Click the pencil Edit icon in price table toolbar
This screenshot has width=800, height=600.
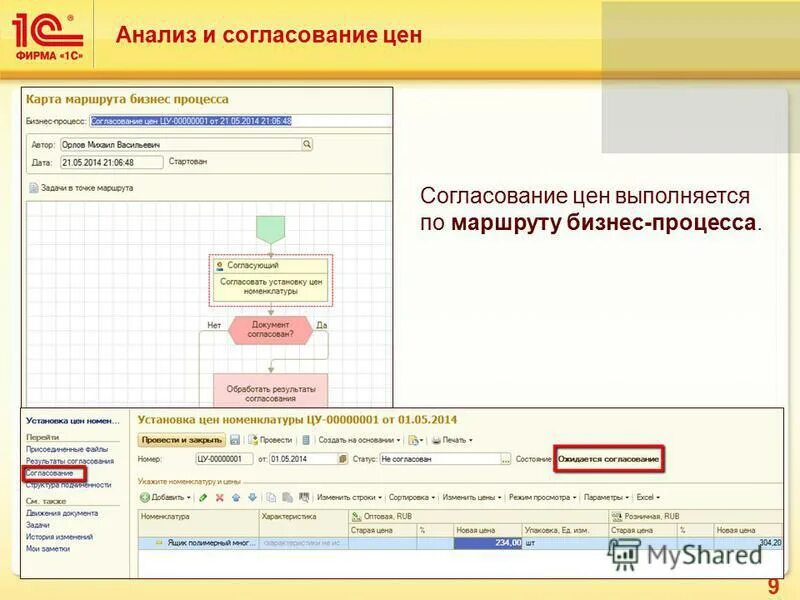point(201,496)
